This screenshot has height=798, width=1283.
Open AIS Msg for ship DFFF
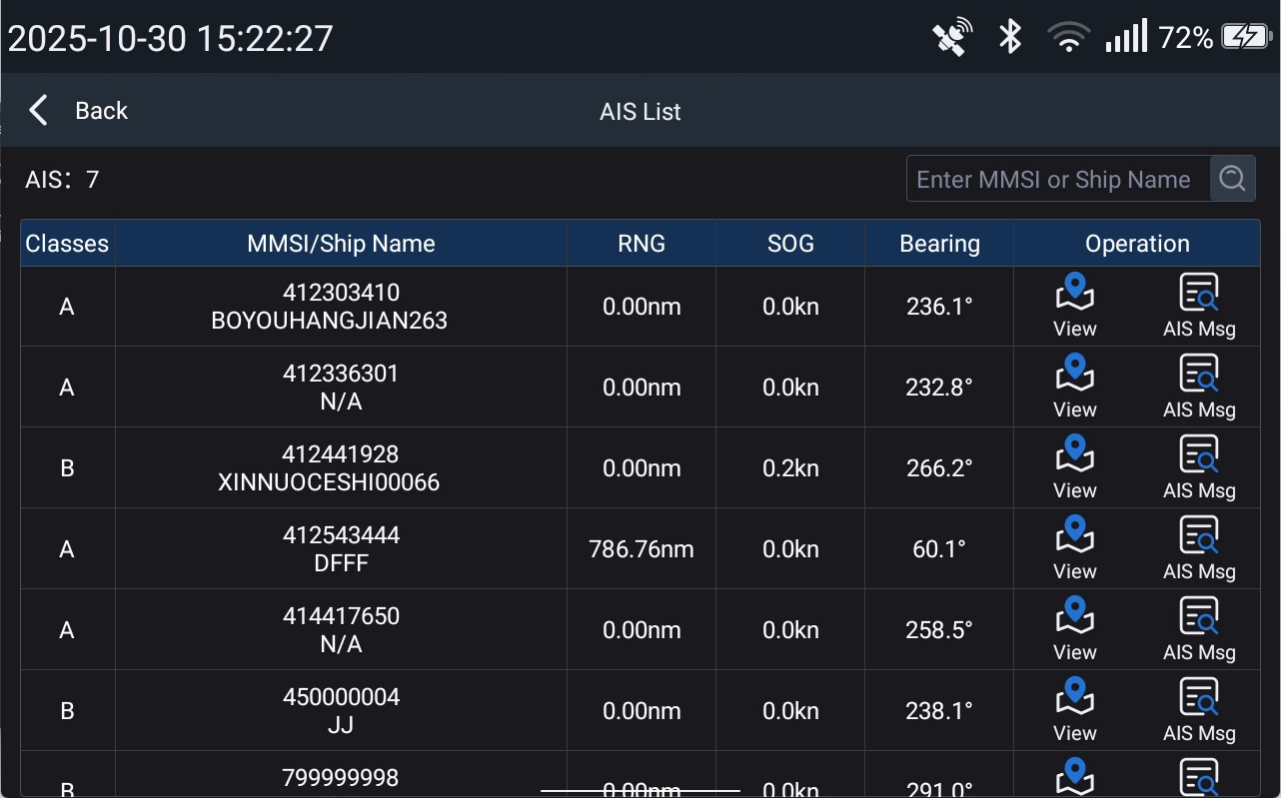pos(1199,549)
